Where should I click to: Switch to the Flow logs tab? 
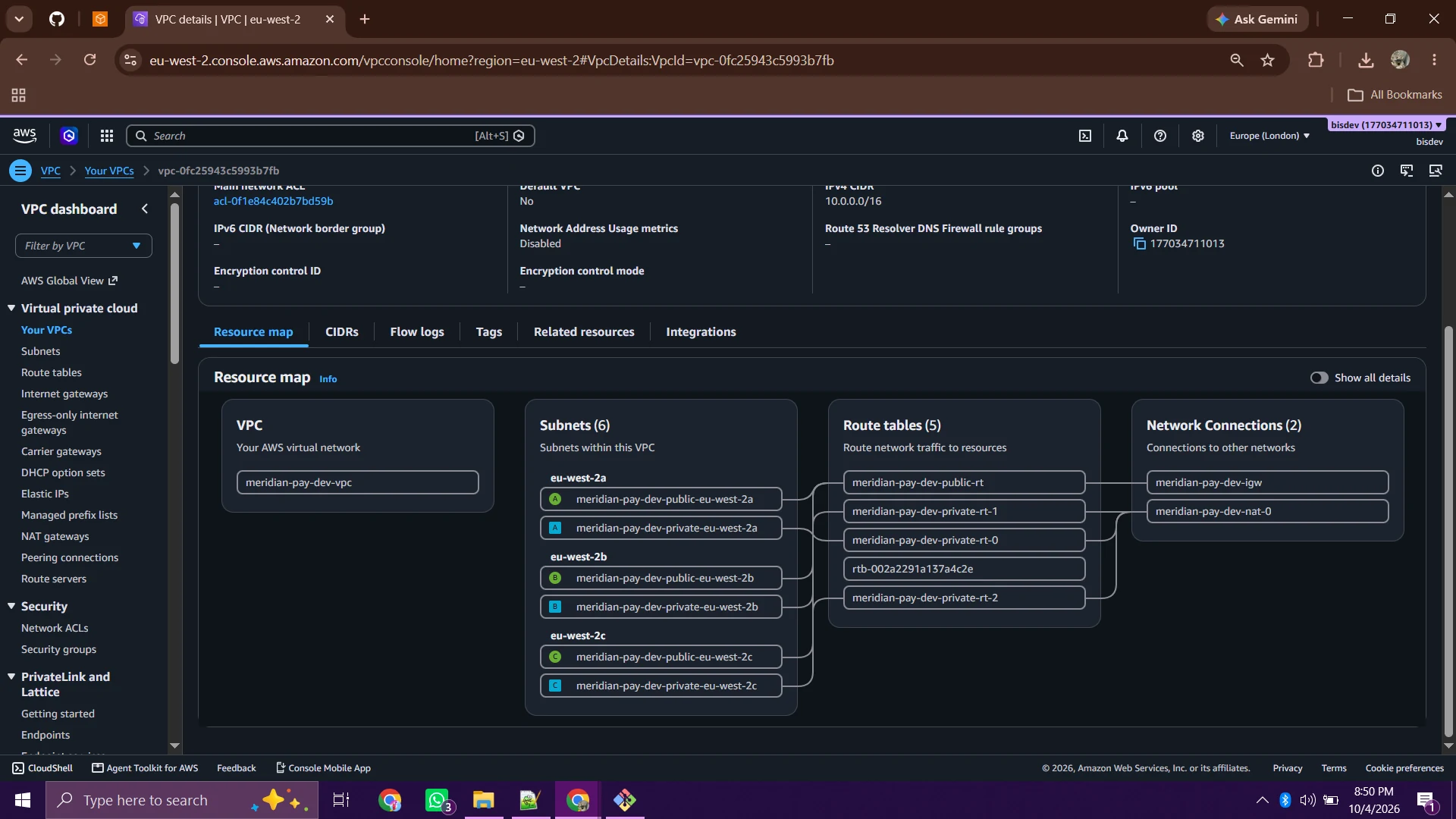pyautogui.click(x=417, y=332)
